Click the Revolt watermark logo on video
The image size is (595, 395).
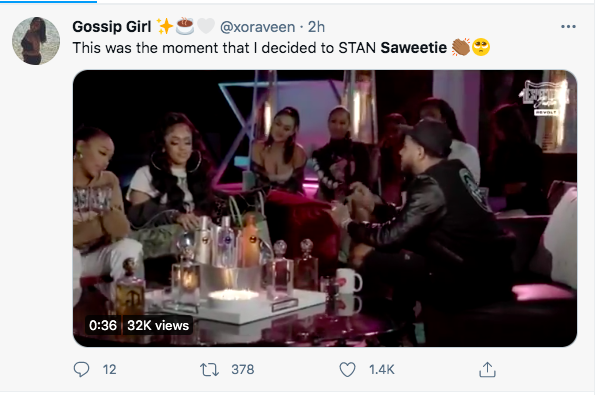pos(545,98)
